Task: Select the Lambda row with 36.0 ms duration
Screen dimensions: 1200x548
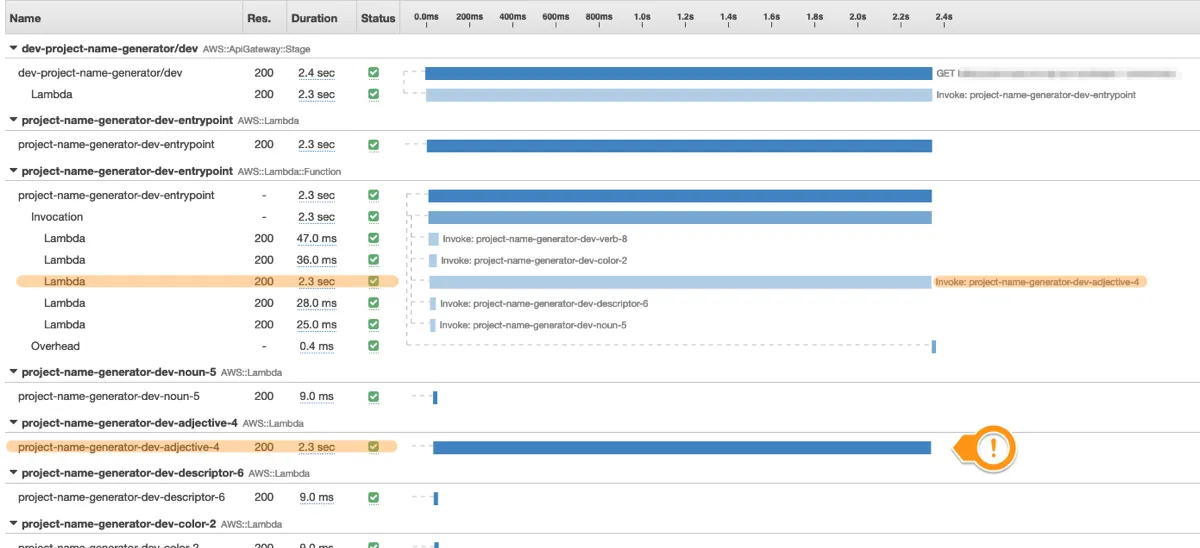Action: pos(64,260)
